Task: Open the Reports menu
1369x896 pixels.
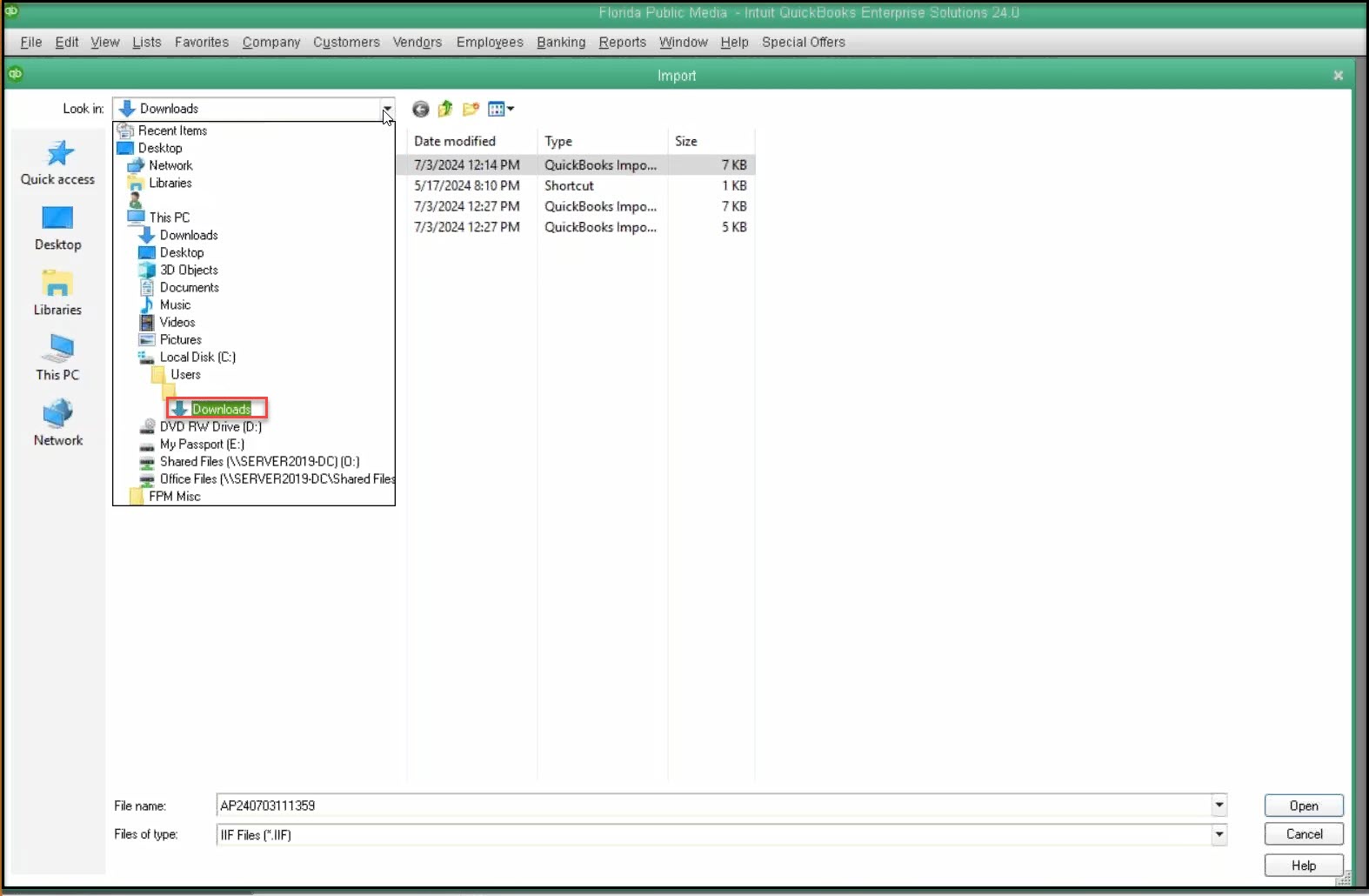Action: 623,42
